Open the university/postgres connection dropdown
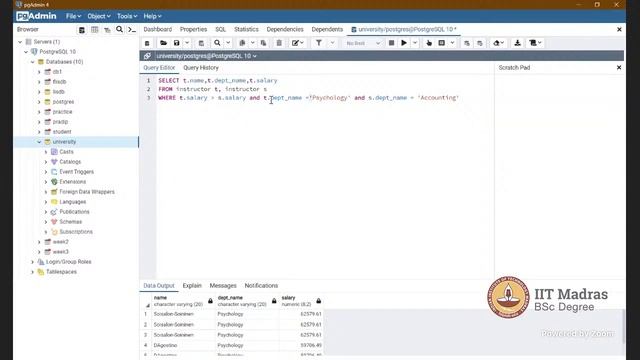 (207, 56)
